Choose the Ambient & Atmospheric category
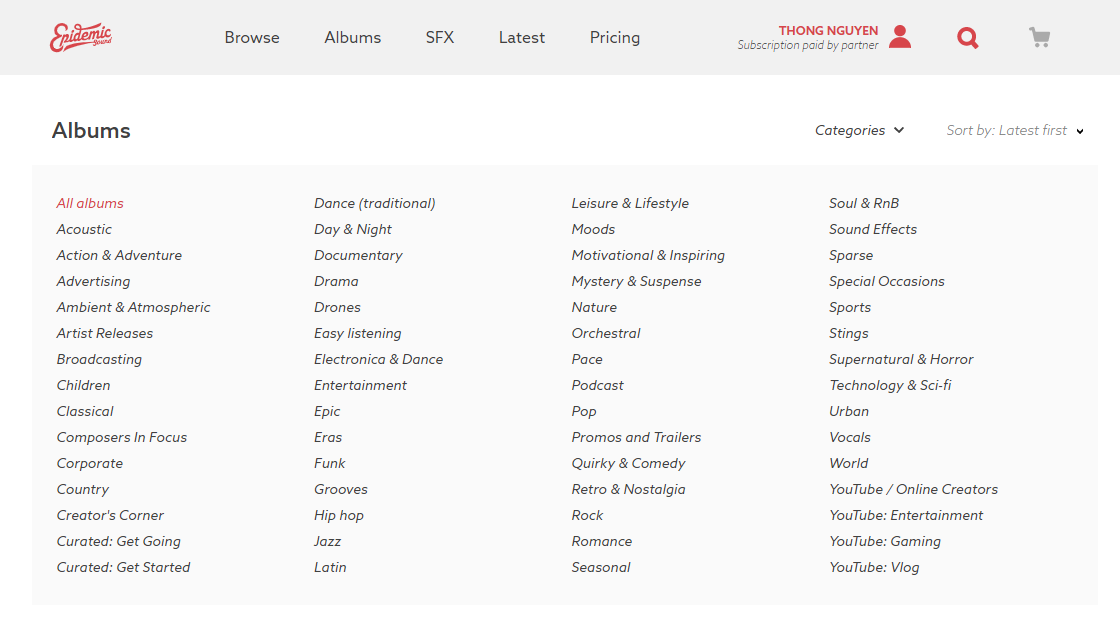This screenshot has width=1120, height=619. [x=134, y=307]
